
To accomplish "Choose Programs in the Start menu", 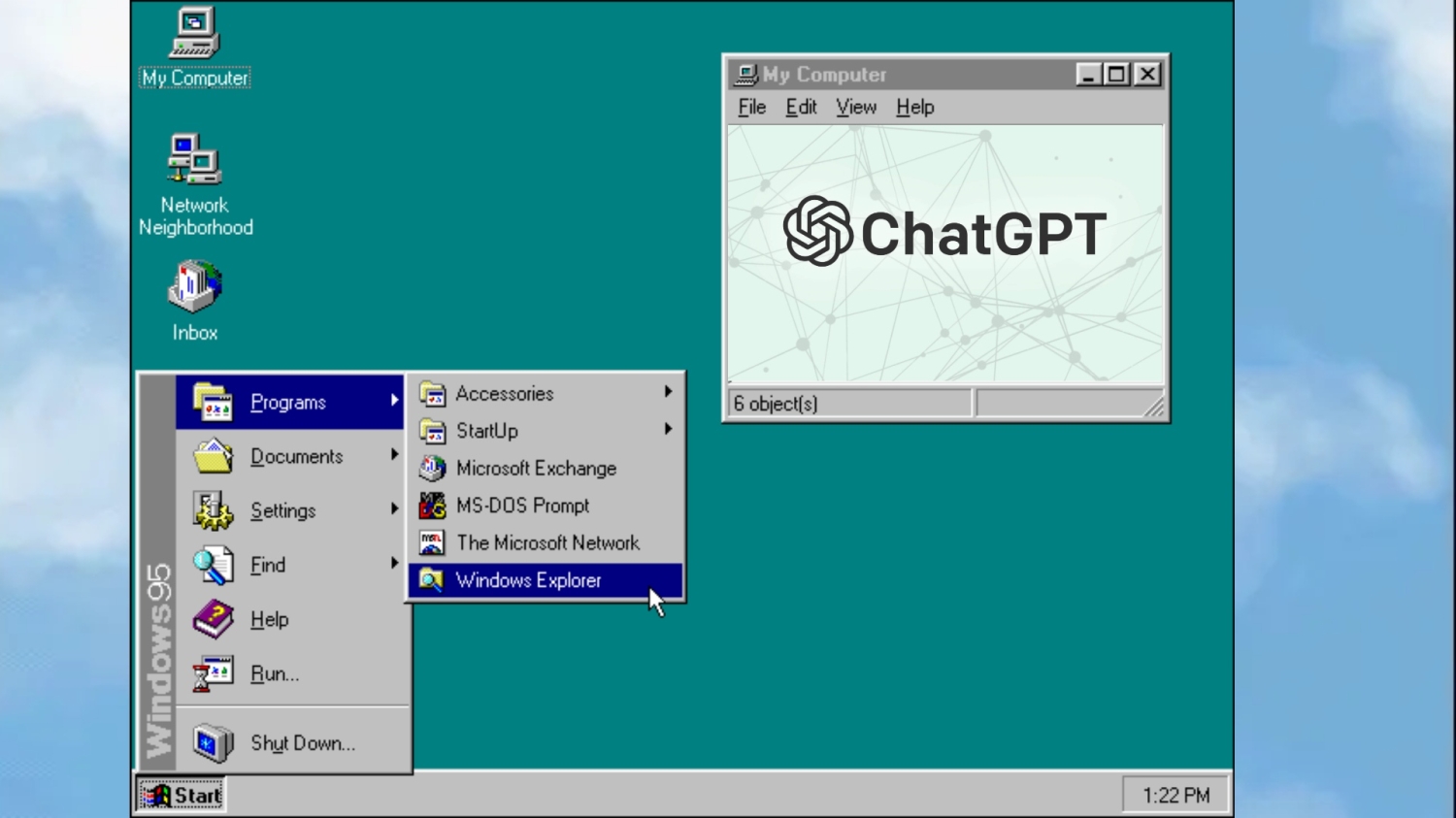I will [x=289, y=402].
